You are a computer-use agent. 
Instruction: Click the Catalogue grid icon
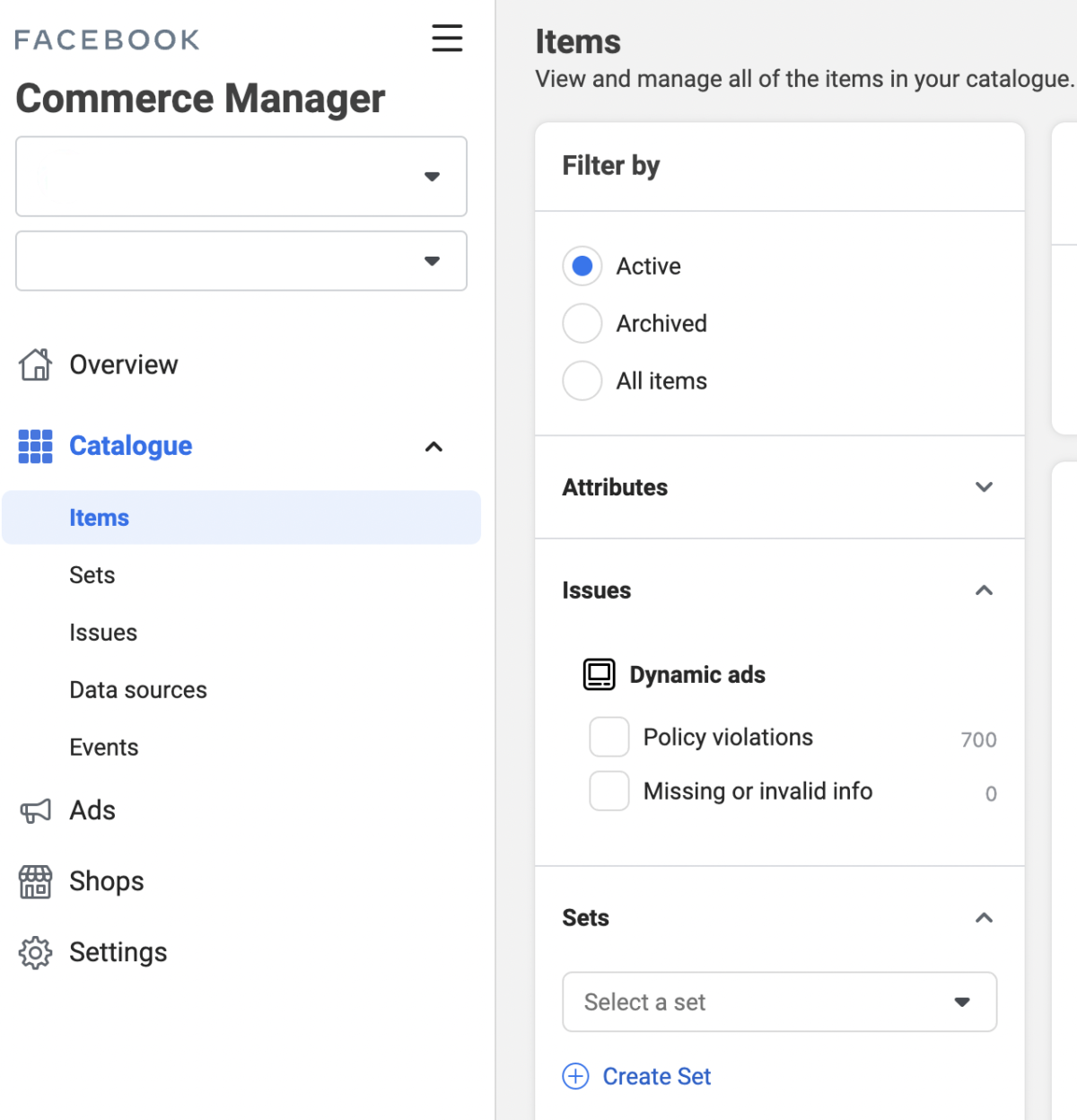(x=35, y=446)
